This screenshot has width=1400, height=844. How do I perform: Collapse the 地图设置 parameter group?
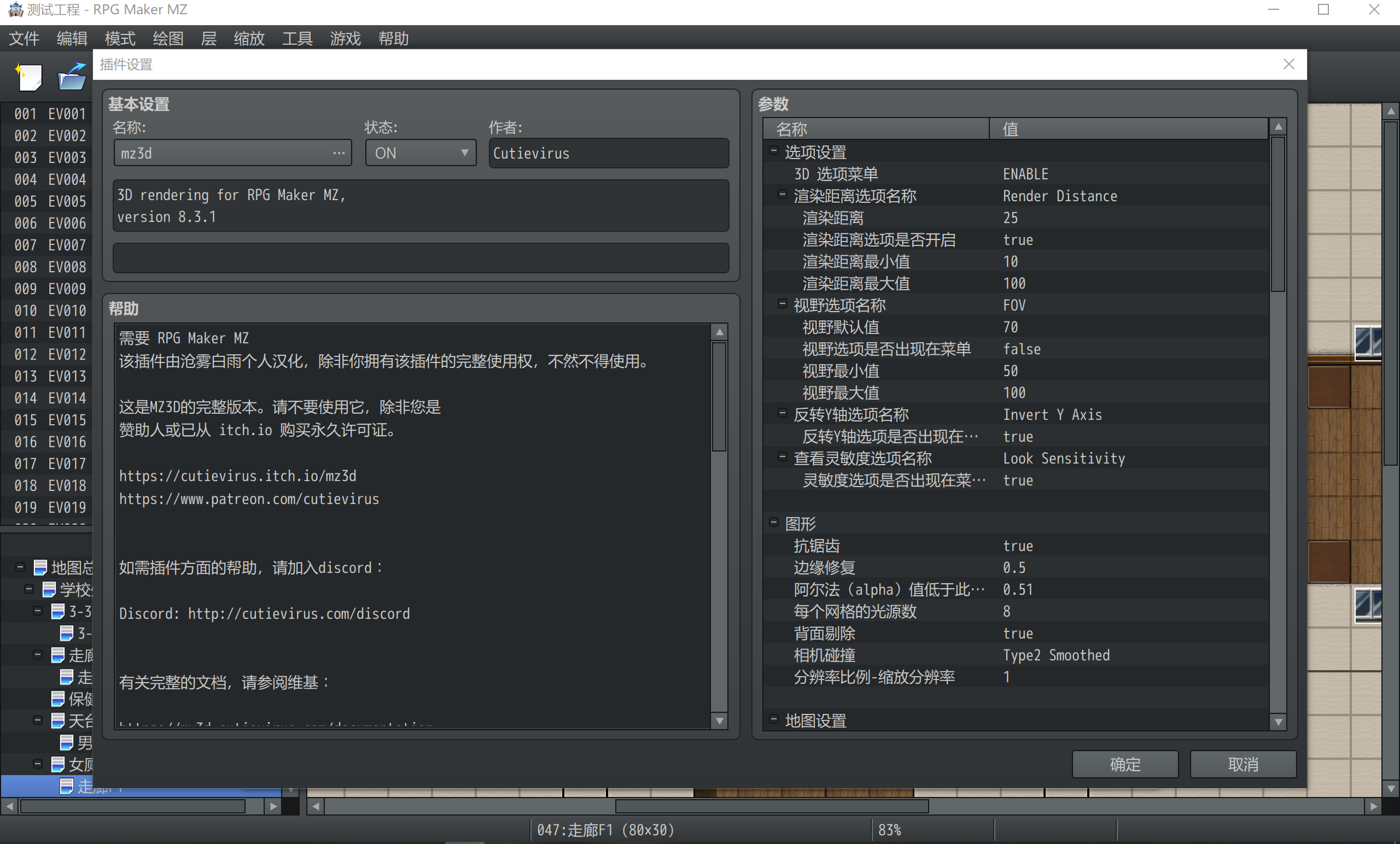773,719
